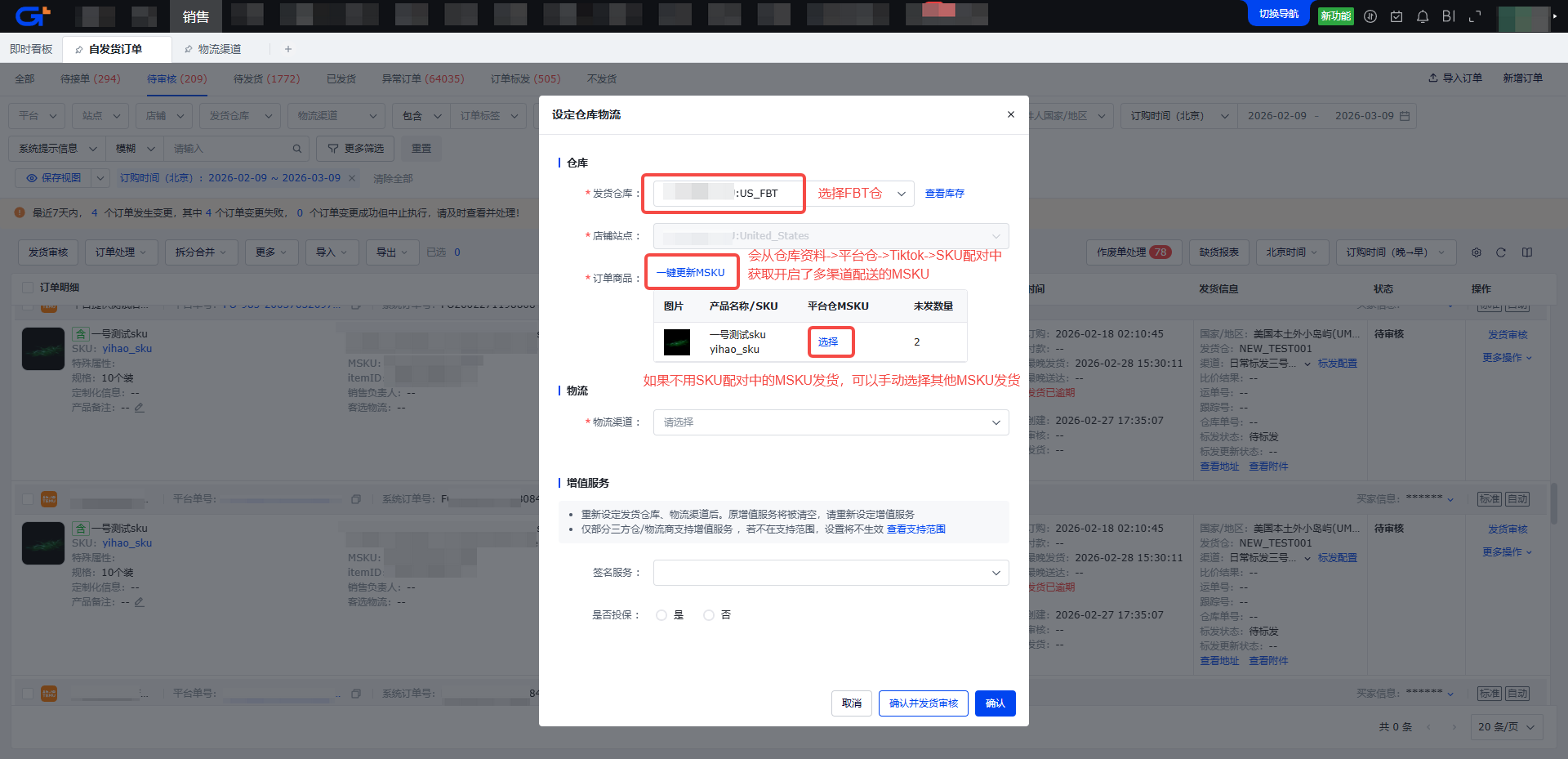The height and width of the screenshot is (759, 1568).
Task: Expand the 平台 filter dropdown
Action: (x=37, y=116)
